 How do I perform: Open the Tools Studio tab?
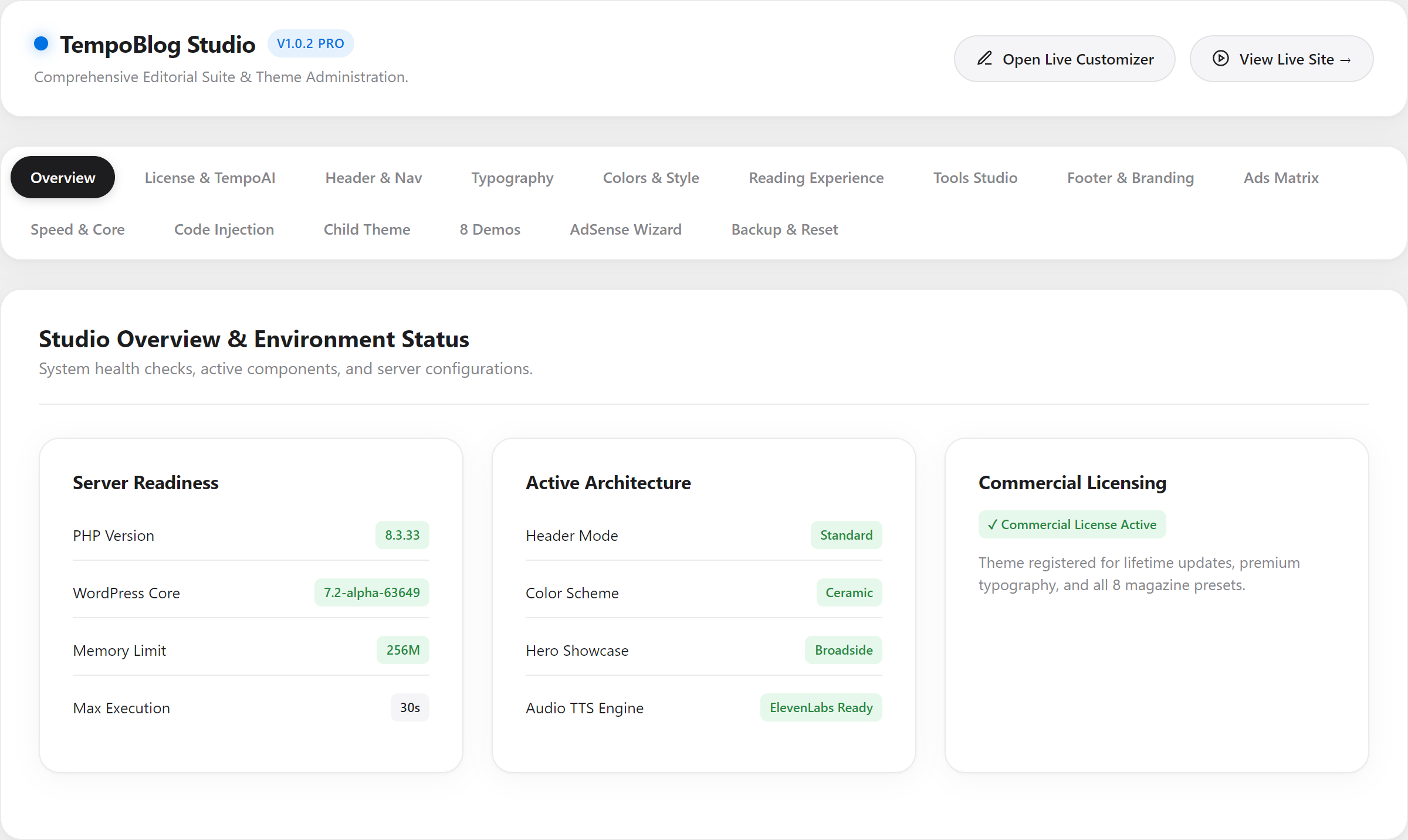coord(975,177)
